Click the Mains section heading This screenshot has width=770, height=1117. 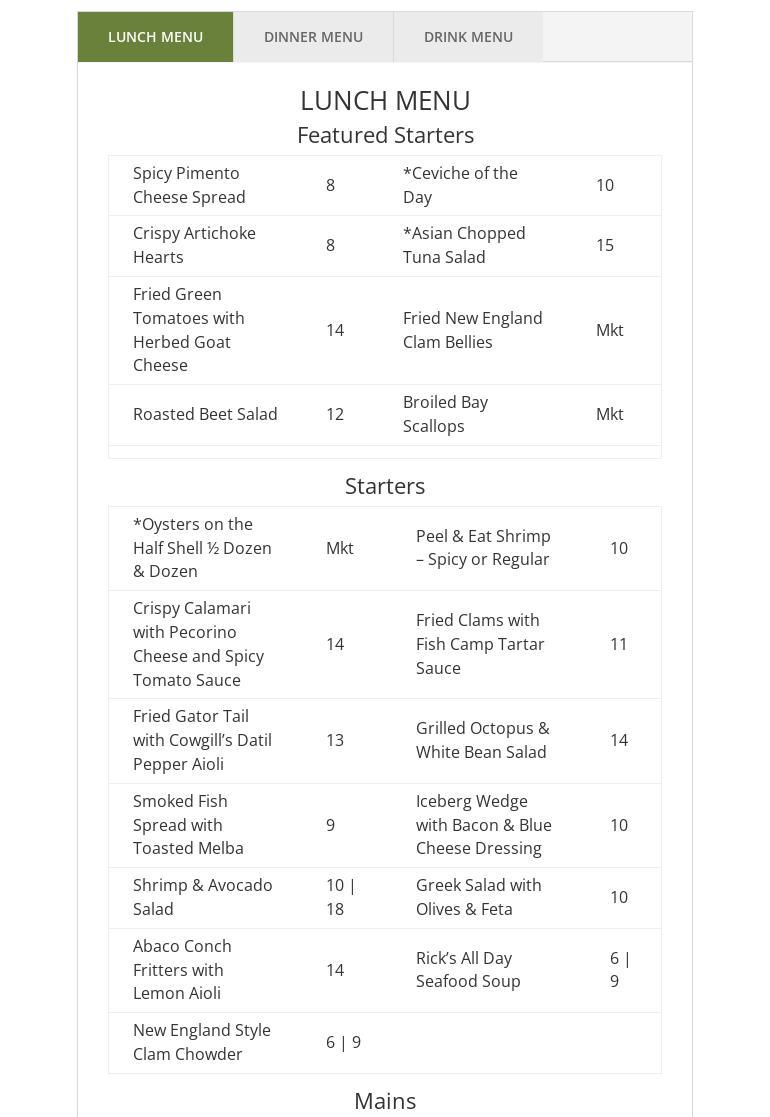click(x=385, y=1101)
